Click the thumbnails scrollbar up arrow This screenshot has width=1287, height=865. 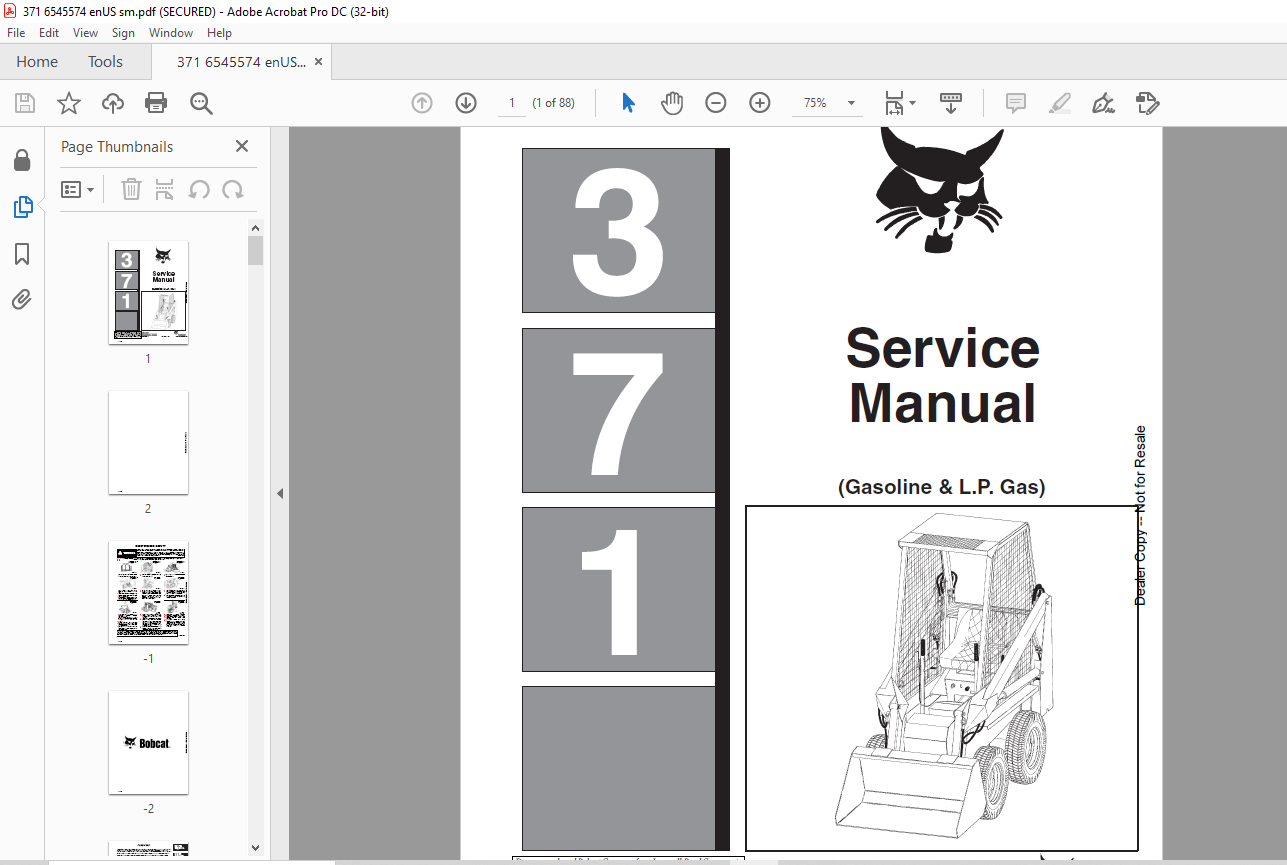(x=256, y=228)
